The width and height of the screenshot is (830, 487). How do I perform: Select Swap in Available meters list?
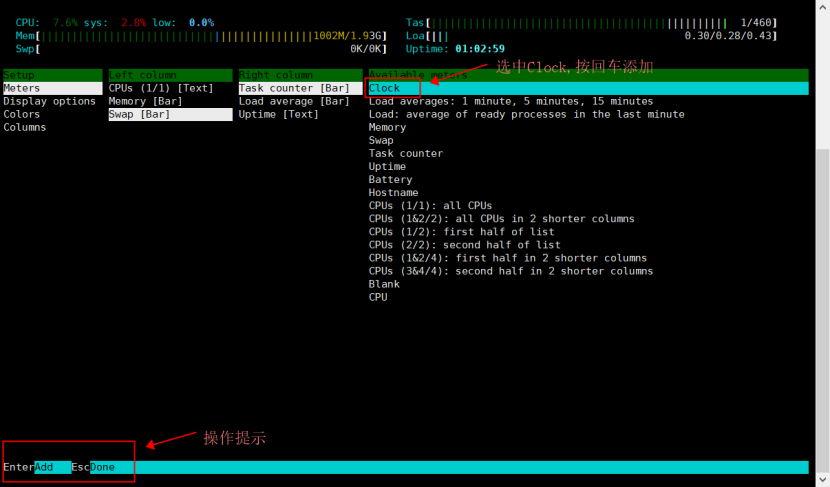[x=381, y=140]
